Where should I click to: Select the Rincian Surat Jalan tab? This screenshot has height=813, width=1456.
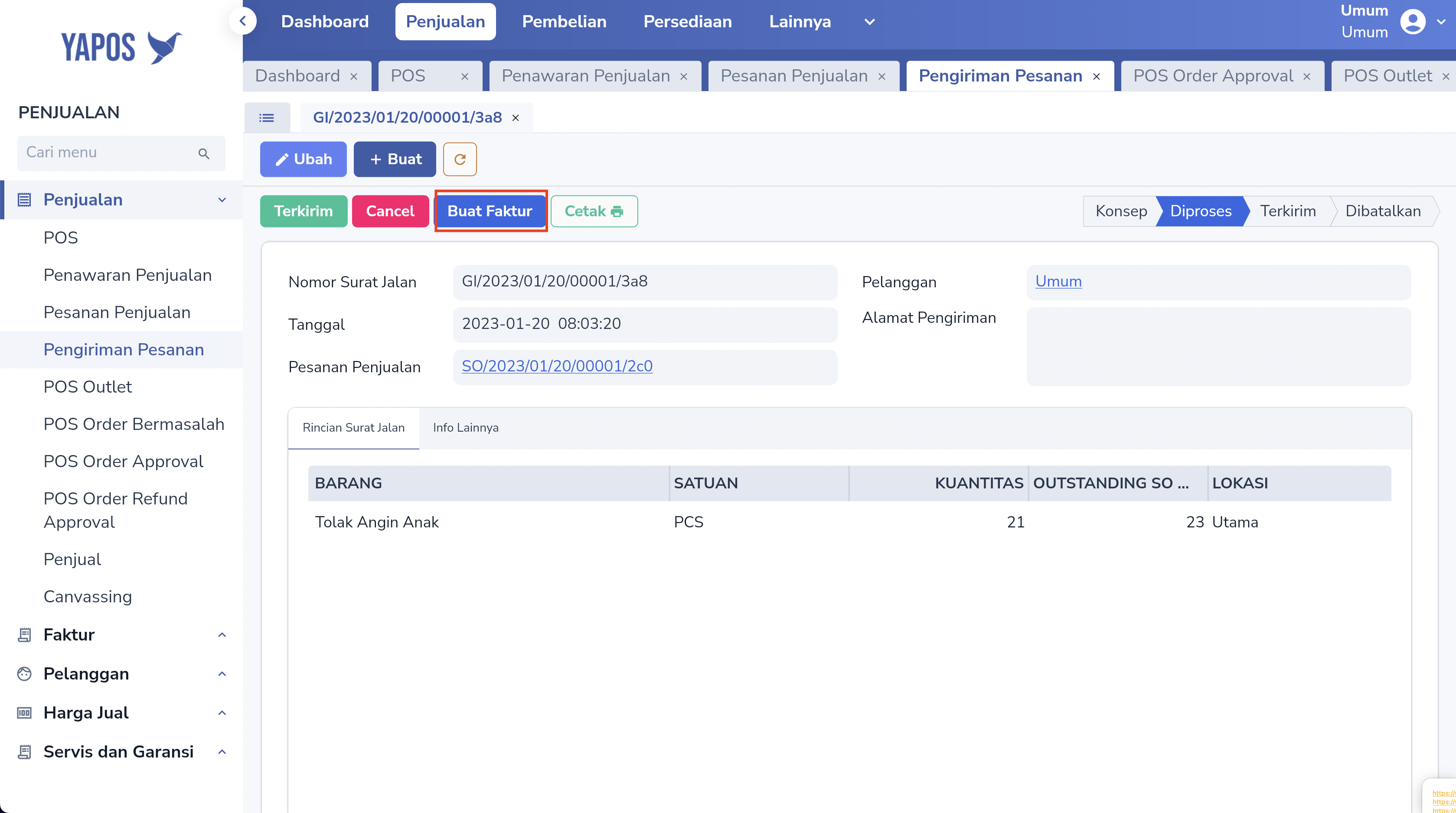354,428
